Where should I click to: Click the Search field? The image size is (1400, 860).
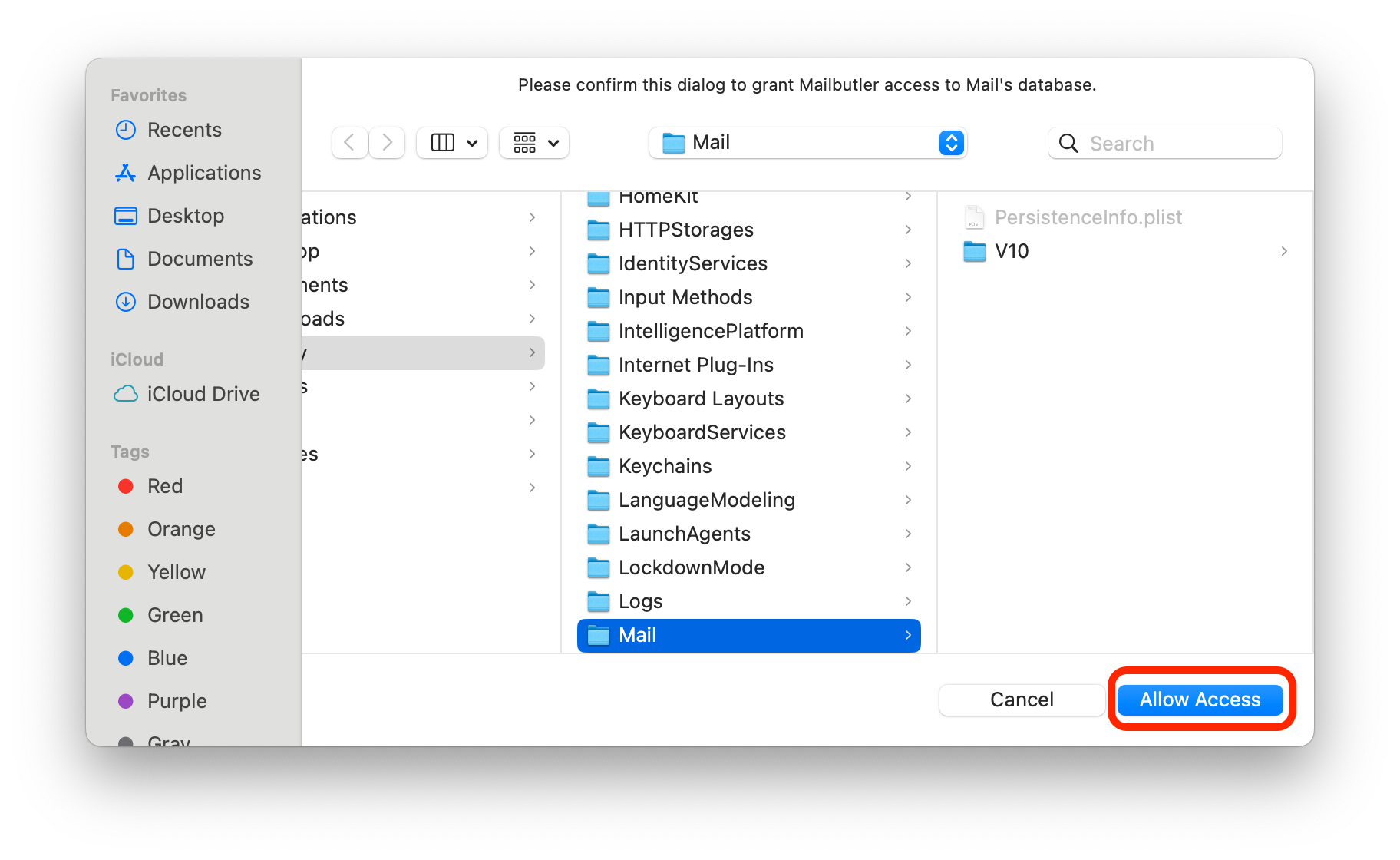(x=1165, y=144)
